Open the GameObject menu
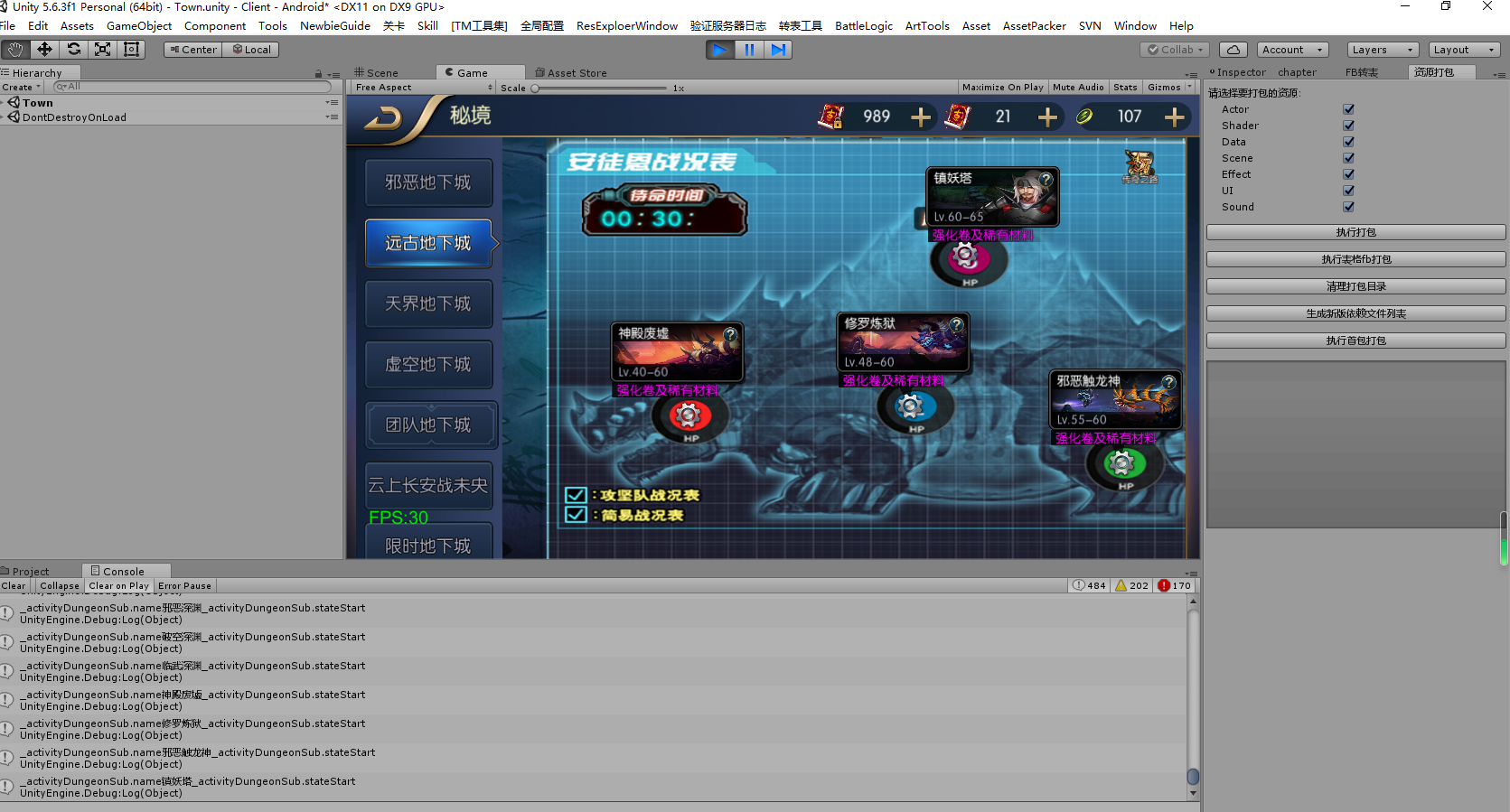The width and height of the screenshot is (1510, 812). click(139, 26)
